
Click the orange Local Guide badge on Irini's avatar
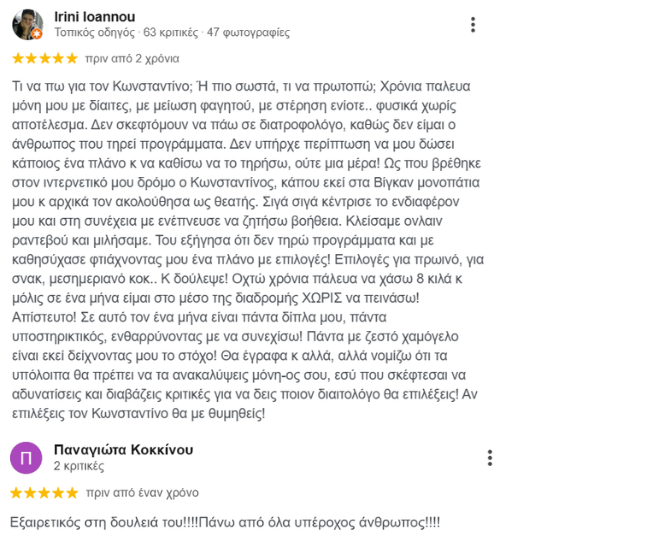(37, 34)
